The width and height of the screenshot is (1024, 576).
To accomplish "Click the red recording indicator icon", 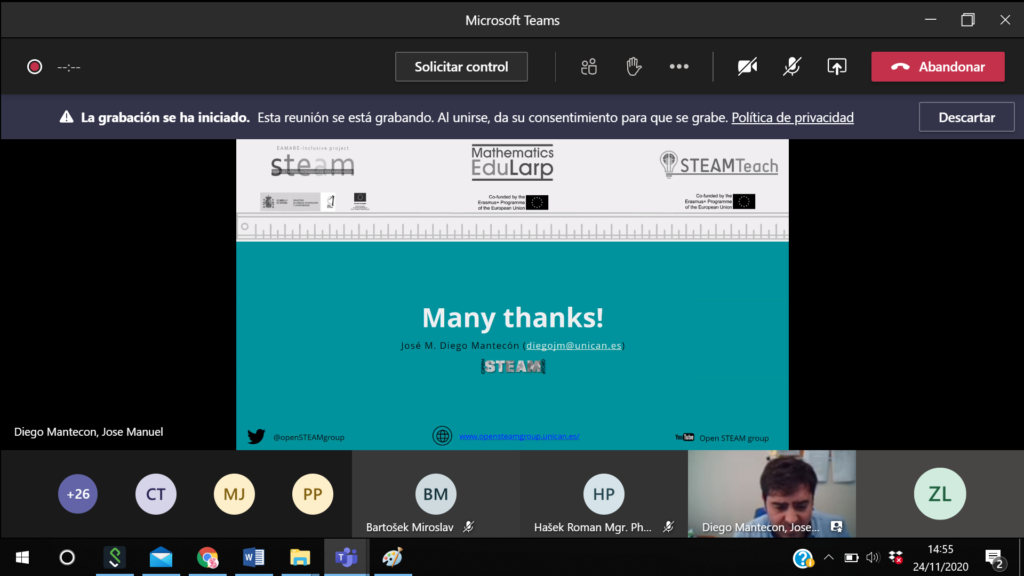I will click(x=35, y=67).
